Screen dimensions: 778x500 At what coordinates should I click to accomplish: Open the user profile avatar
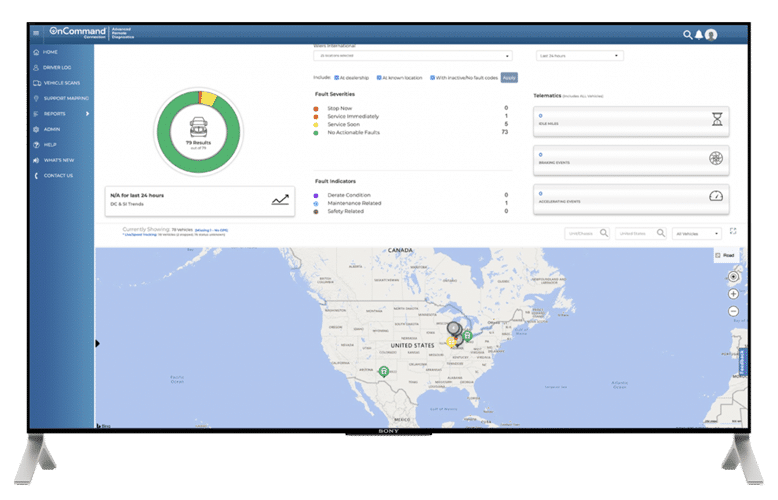[711, 34]
